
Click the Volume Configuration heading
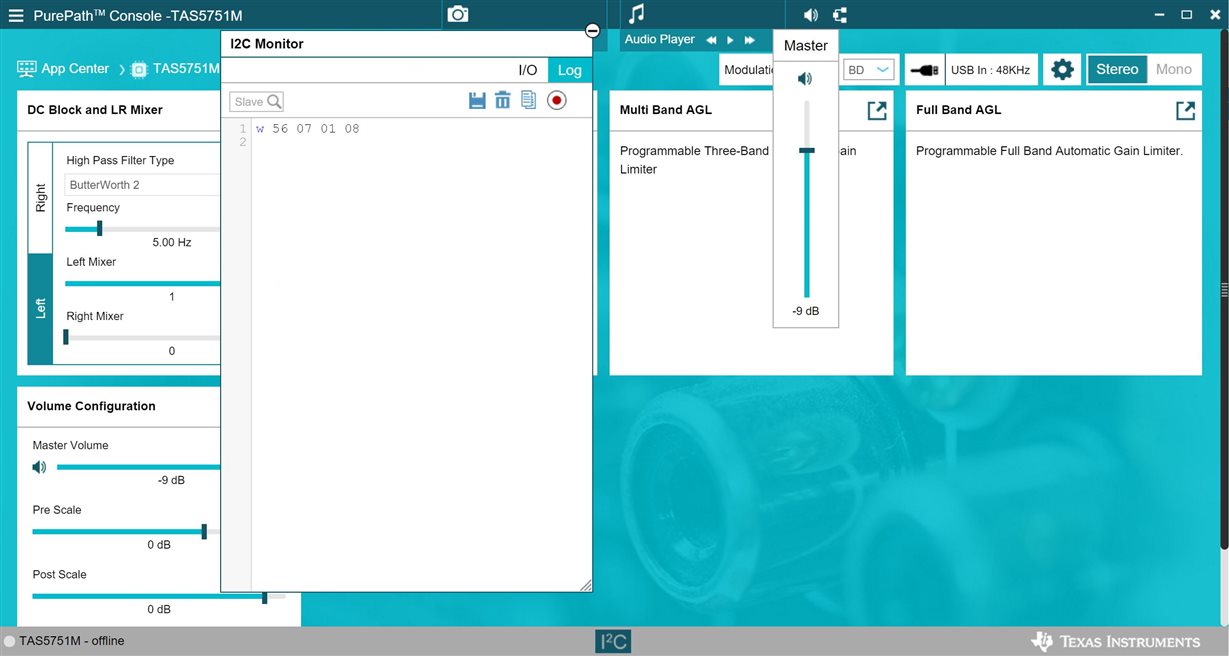coord(91,406)
